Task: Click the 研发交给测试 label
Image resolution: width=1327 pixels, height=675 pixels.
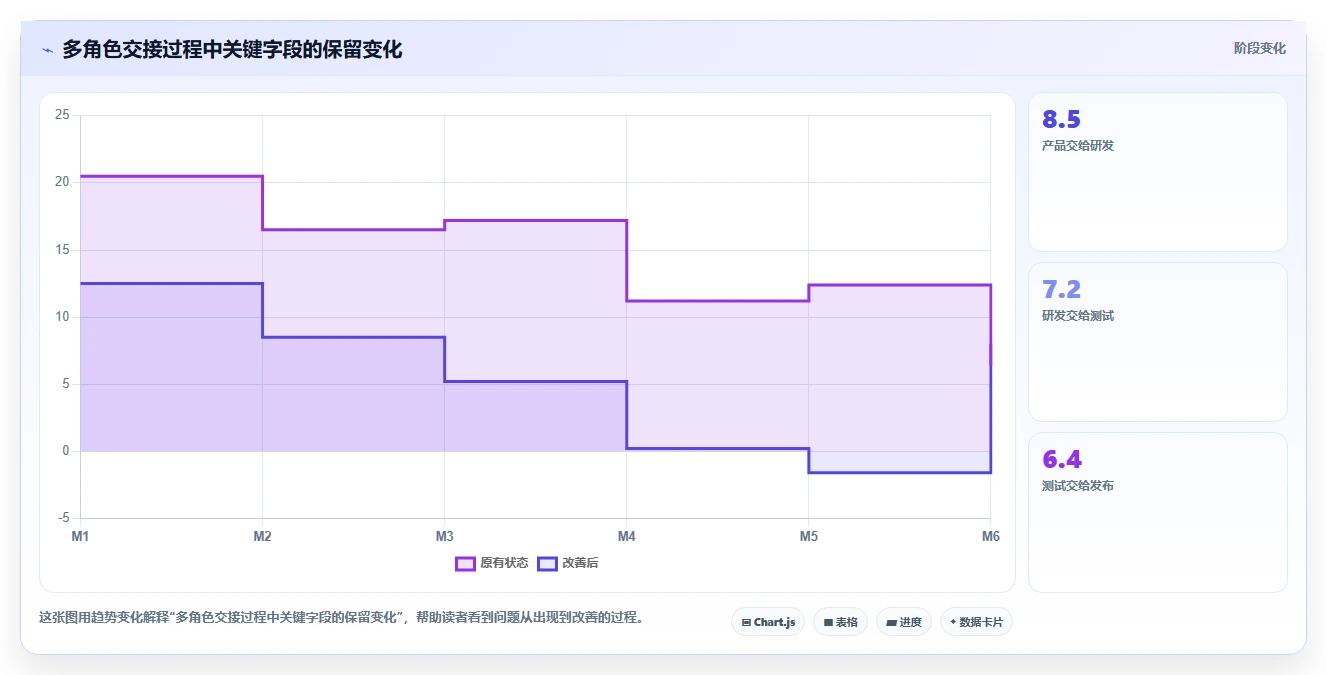Action: (x=1078, y=316)
